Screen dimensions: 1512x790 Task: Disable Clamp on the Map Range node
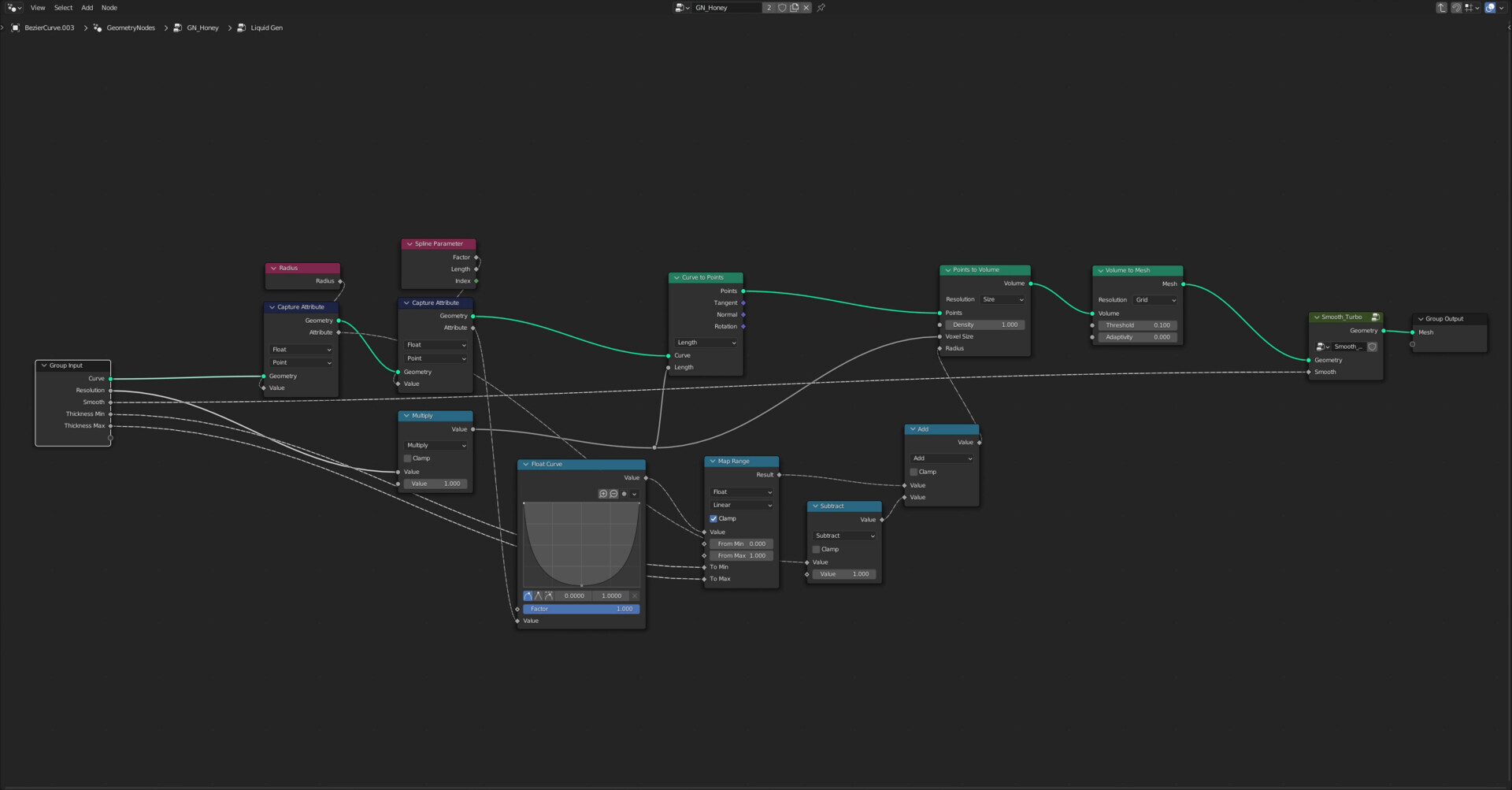[713, 518]
